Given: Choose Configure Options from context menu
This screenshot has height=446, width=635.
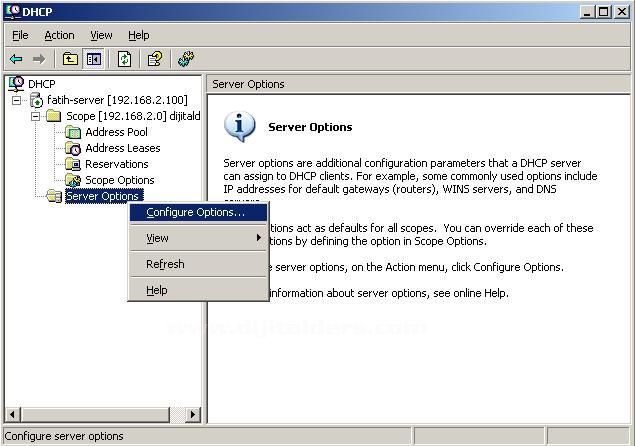Looking at the screenshot, I should tap(196, 212).
